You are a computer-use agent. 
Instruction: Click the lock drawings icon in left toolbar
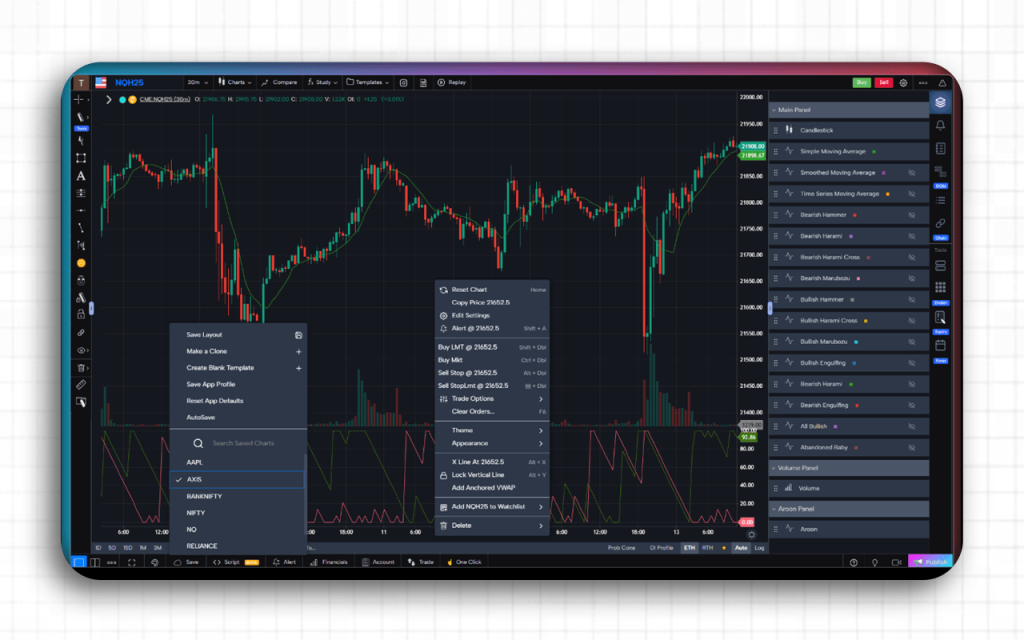pyautogui.click(x=81, y=314)
